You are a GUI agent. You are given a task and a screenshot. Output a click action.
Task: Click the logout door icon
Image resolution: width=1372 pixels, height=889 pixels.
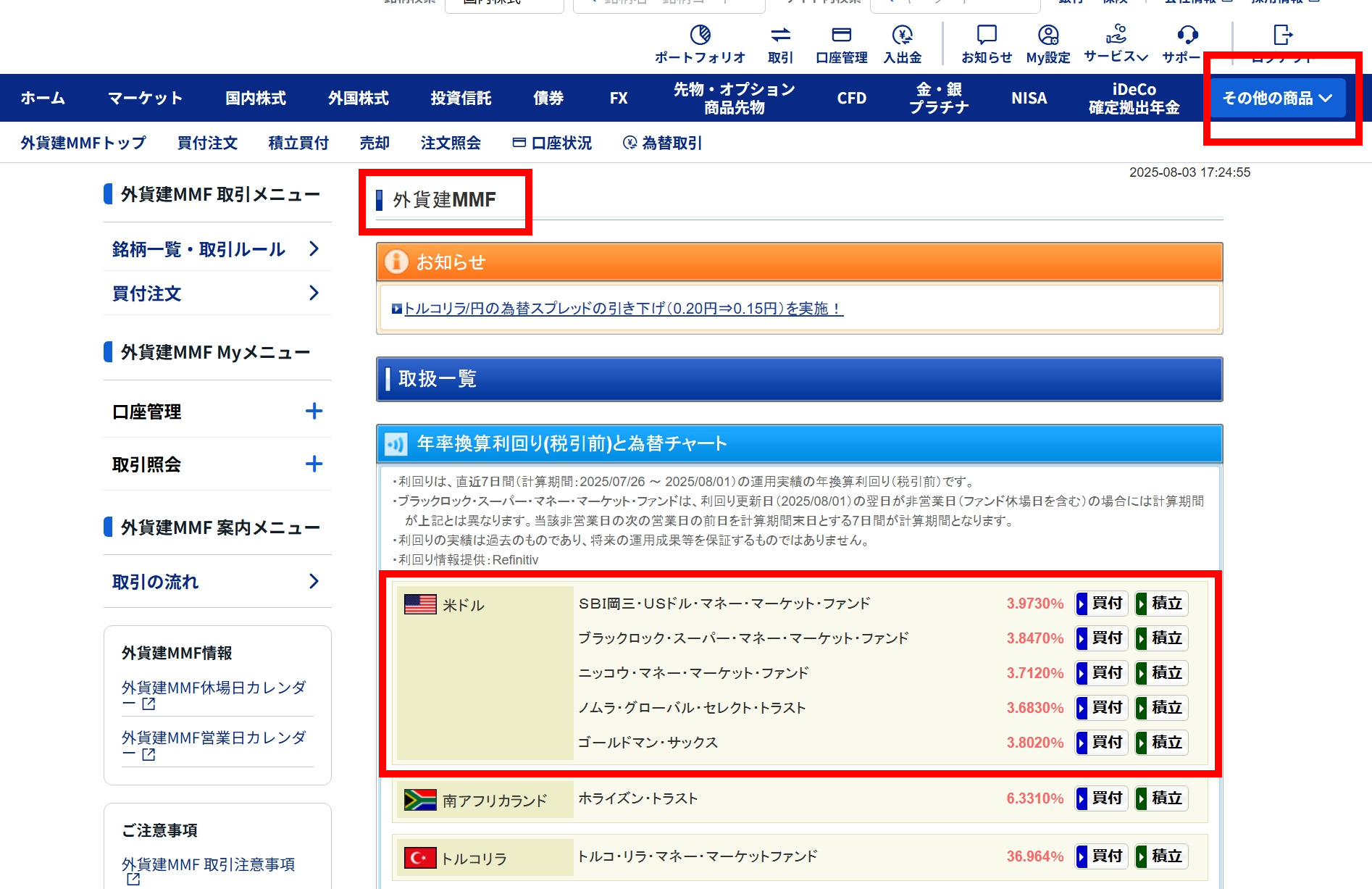tap(1282, 35)
